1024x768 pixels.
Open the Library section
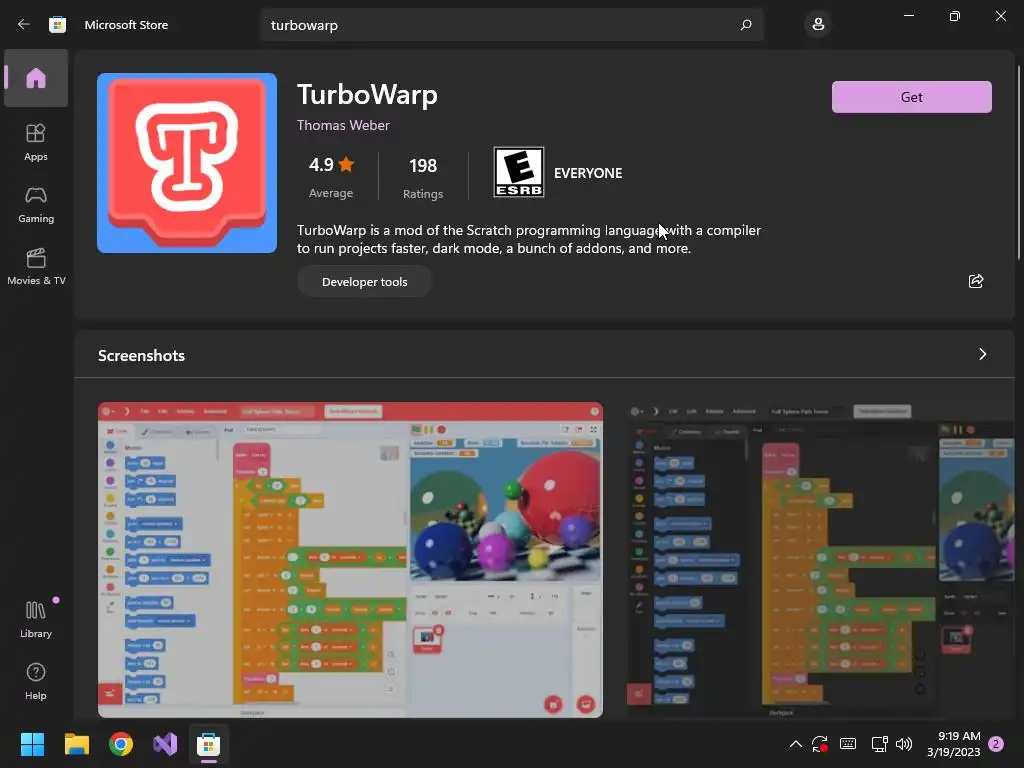pos(36,619)
